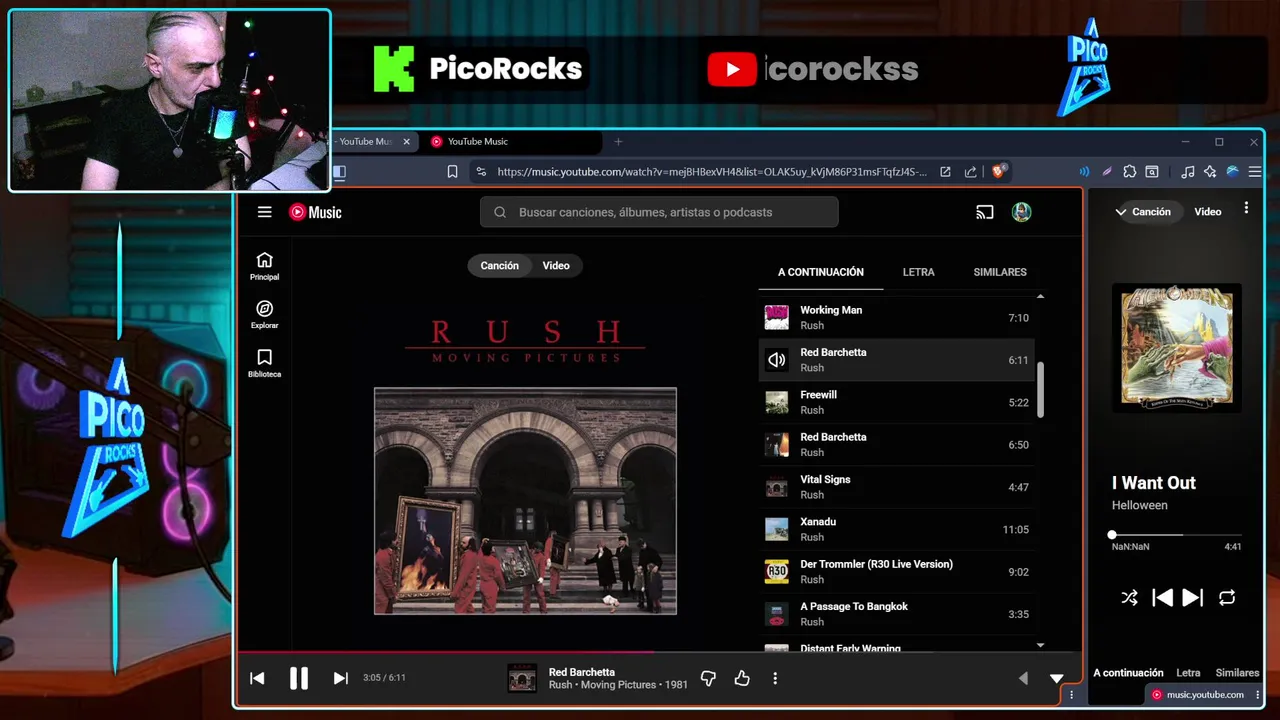This screenshot has height=720, width=1280.
Task: Click I Want Out progress slider
Action: [1176, 535]
